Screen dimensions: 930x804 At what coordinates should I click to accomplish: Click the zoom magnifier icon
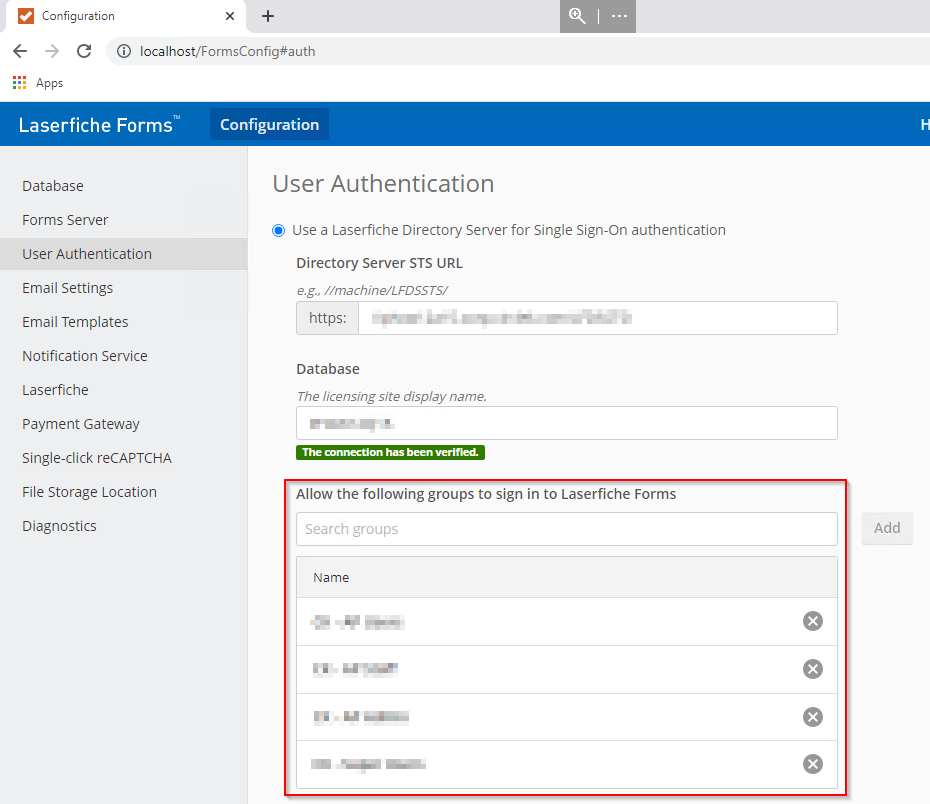(x=577, y=16)
